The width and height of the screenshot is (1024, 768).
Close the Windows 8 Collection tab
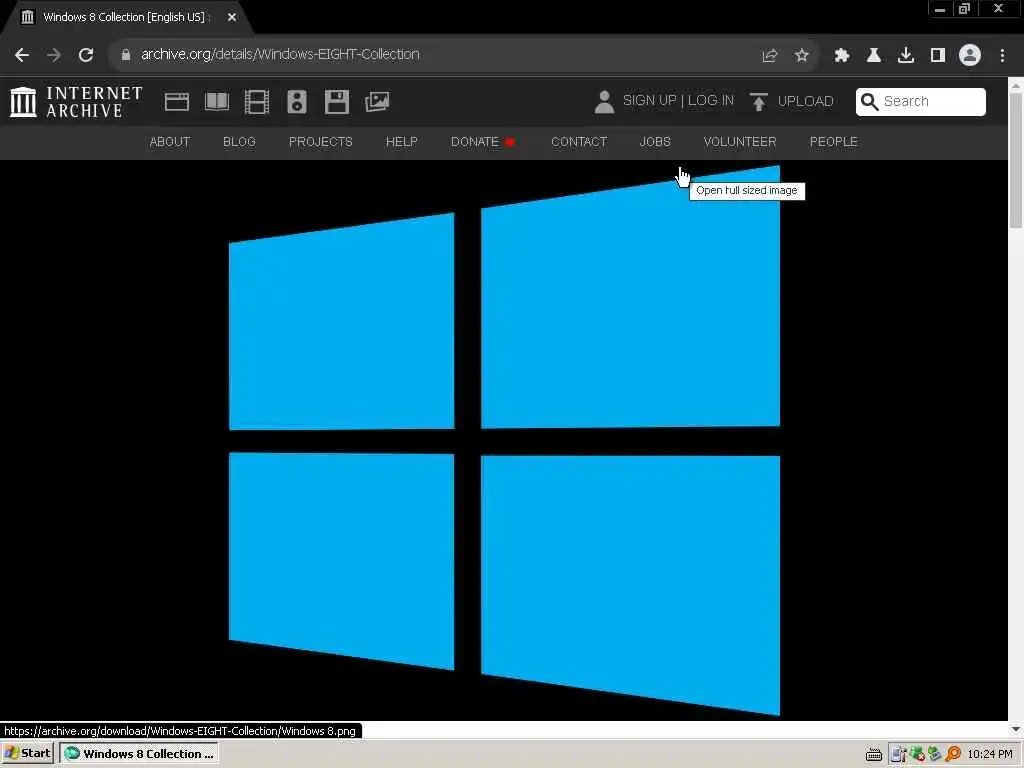tap(232, 17)
